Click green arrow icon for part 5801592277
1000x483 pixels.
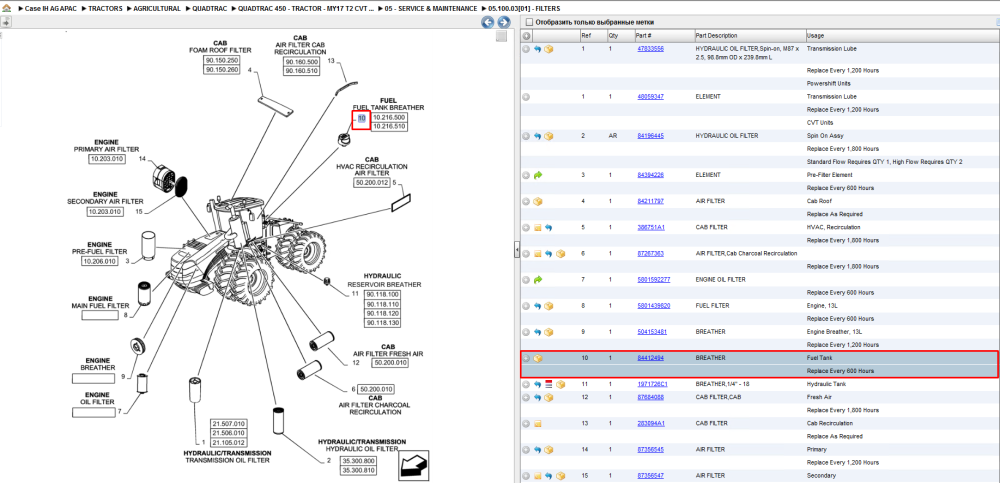538,279
